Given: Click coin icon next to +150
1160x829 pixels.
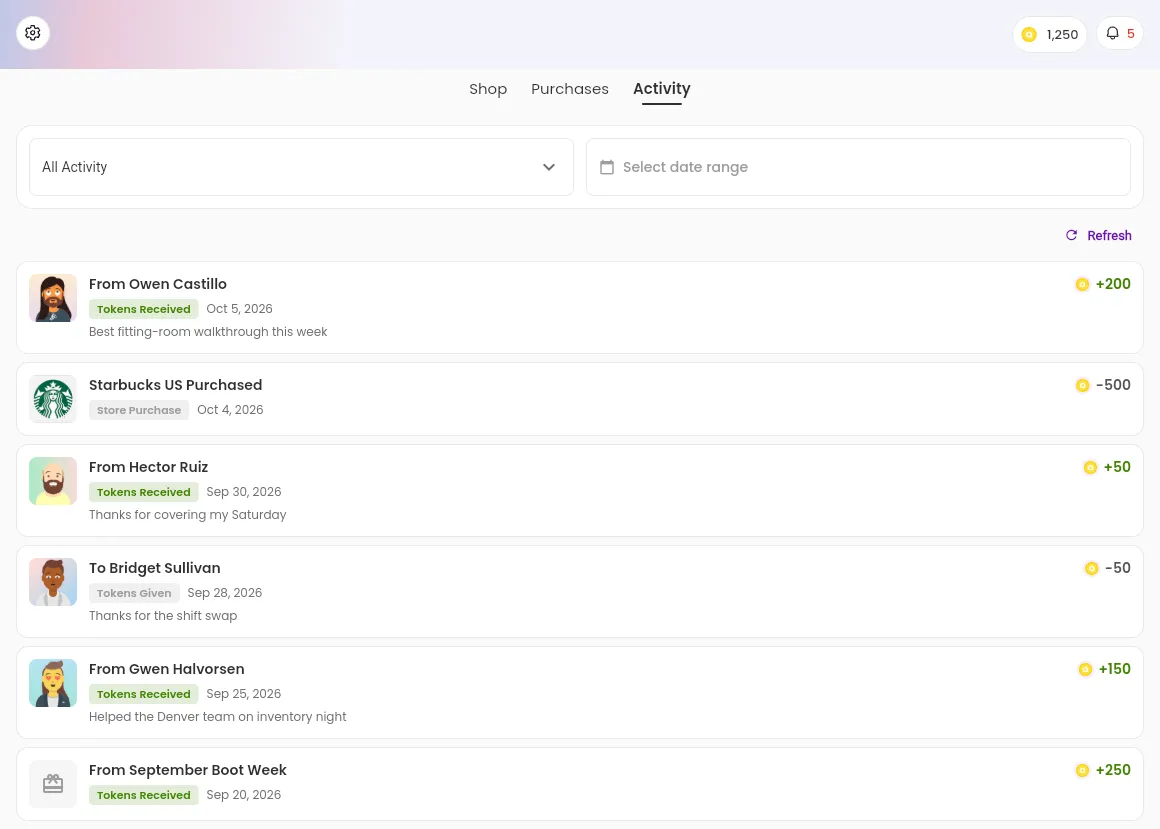Looking at the screenshot, I should [1085, 669].
